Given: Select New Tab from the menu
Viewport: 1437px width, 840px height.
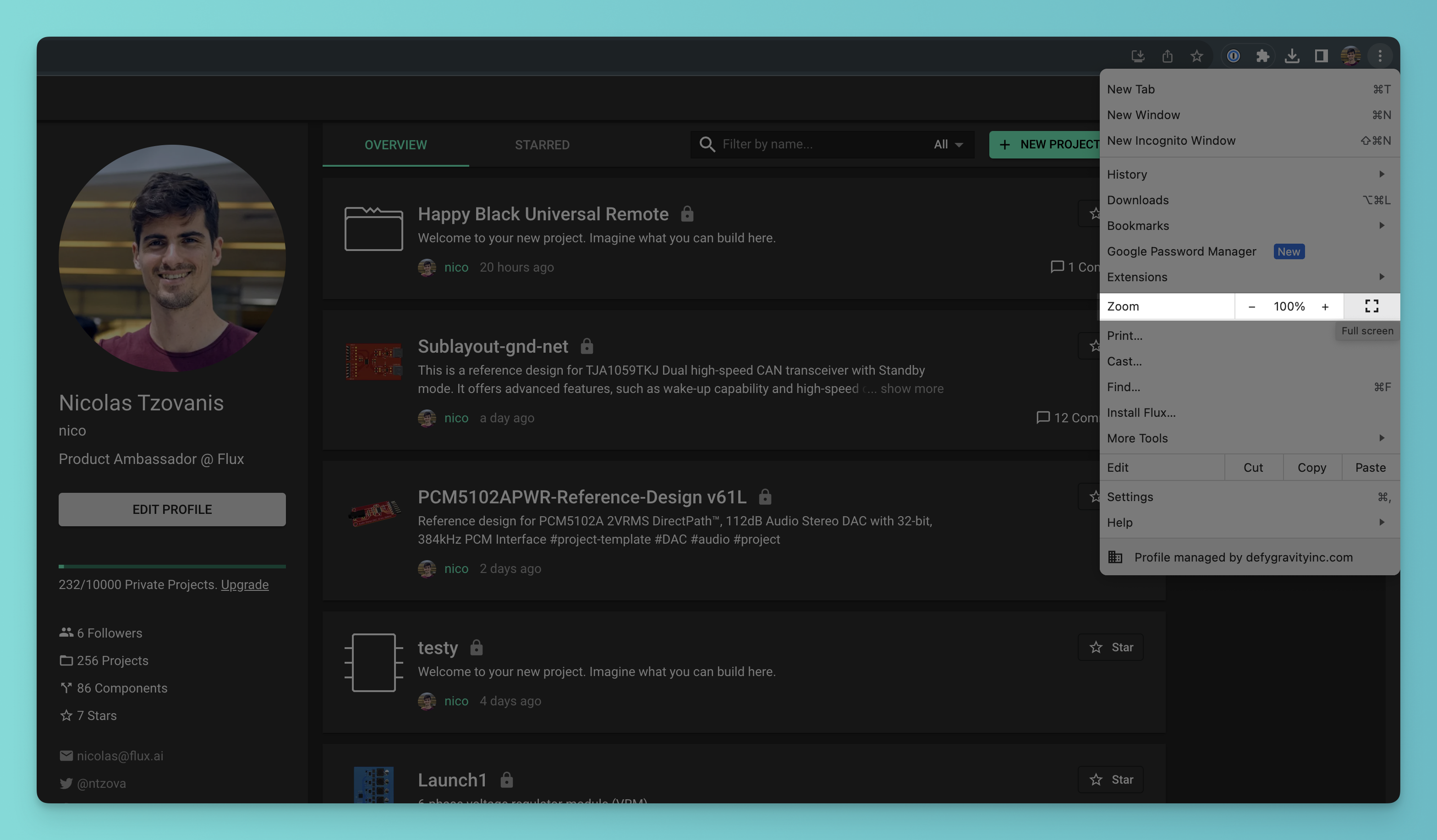Looking at the screenshot, I should click(x=1250, y=89).
